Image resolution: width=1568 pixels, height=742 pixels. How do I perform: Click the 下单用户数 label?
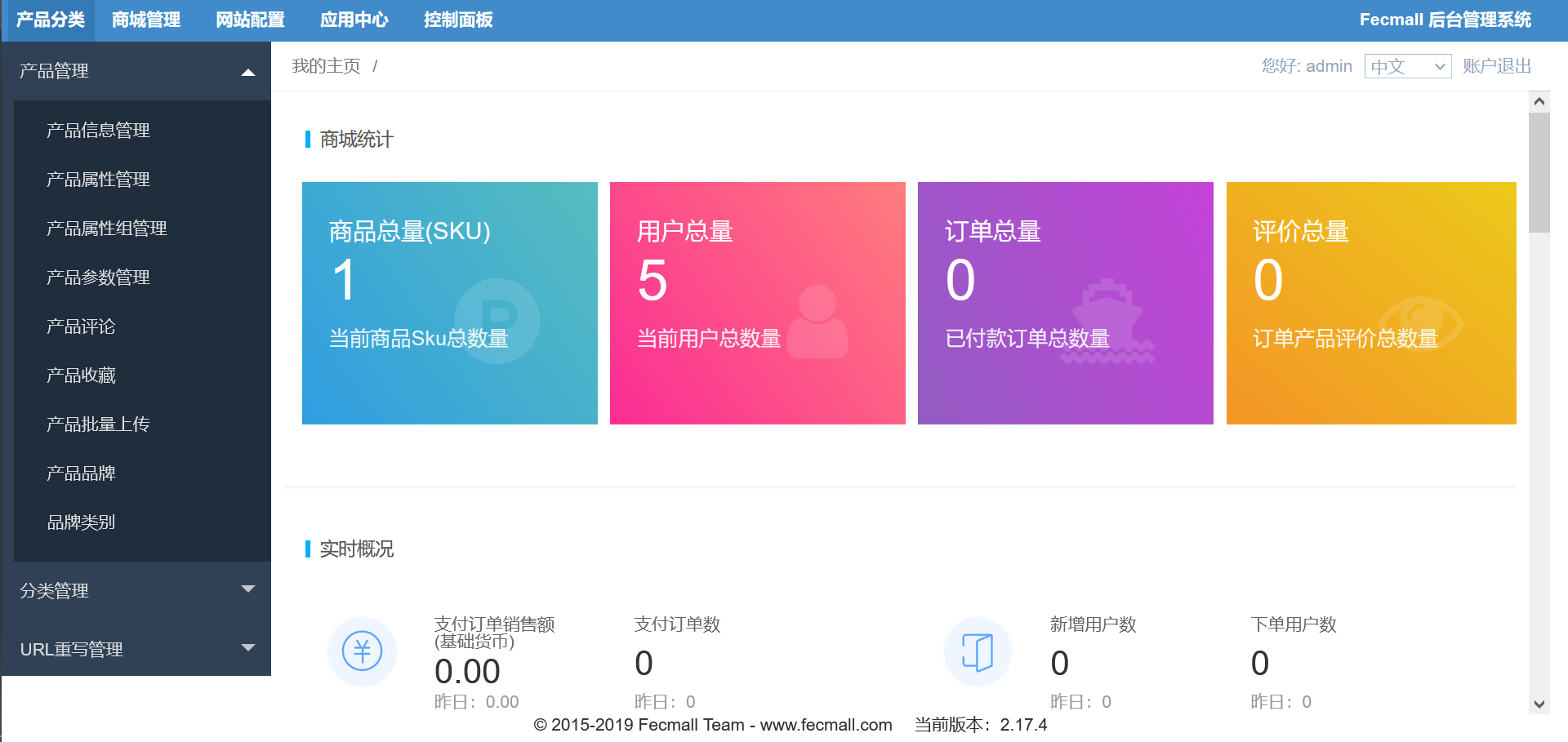point(1294,624)
